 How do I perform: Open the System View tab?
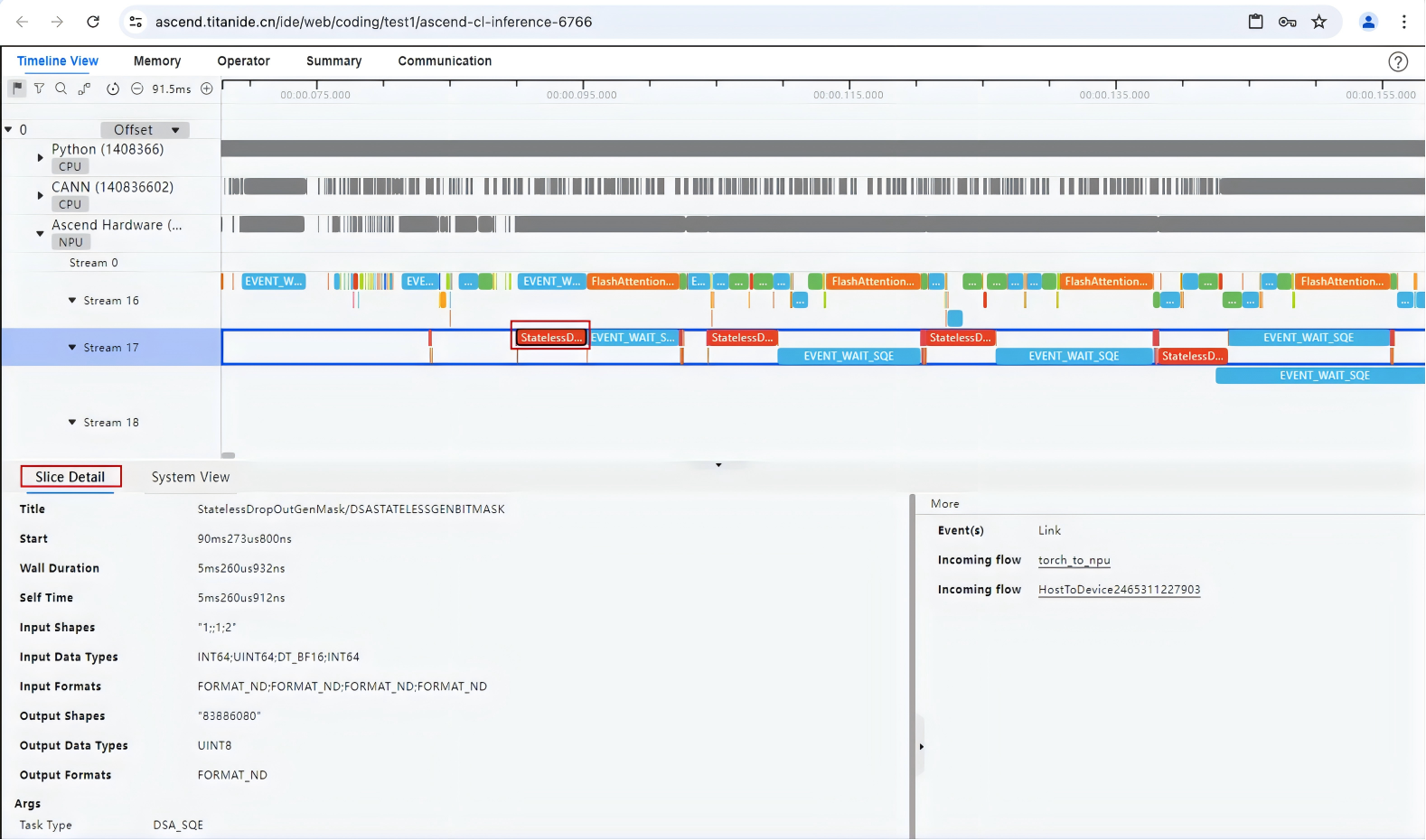tap(190, 477)
